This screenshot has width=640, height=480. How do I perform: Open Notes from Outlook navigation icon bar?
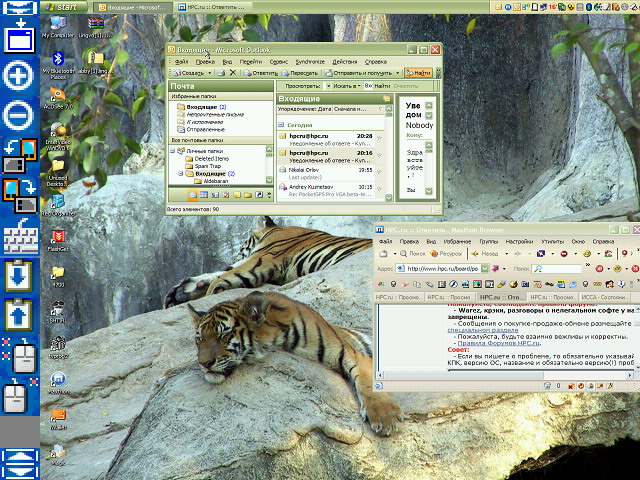point(237,195)
